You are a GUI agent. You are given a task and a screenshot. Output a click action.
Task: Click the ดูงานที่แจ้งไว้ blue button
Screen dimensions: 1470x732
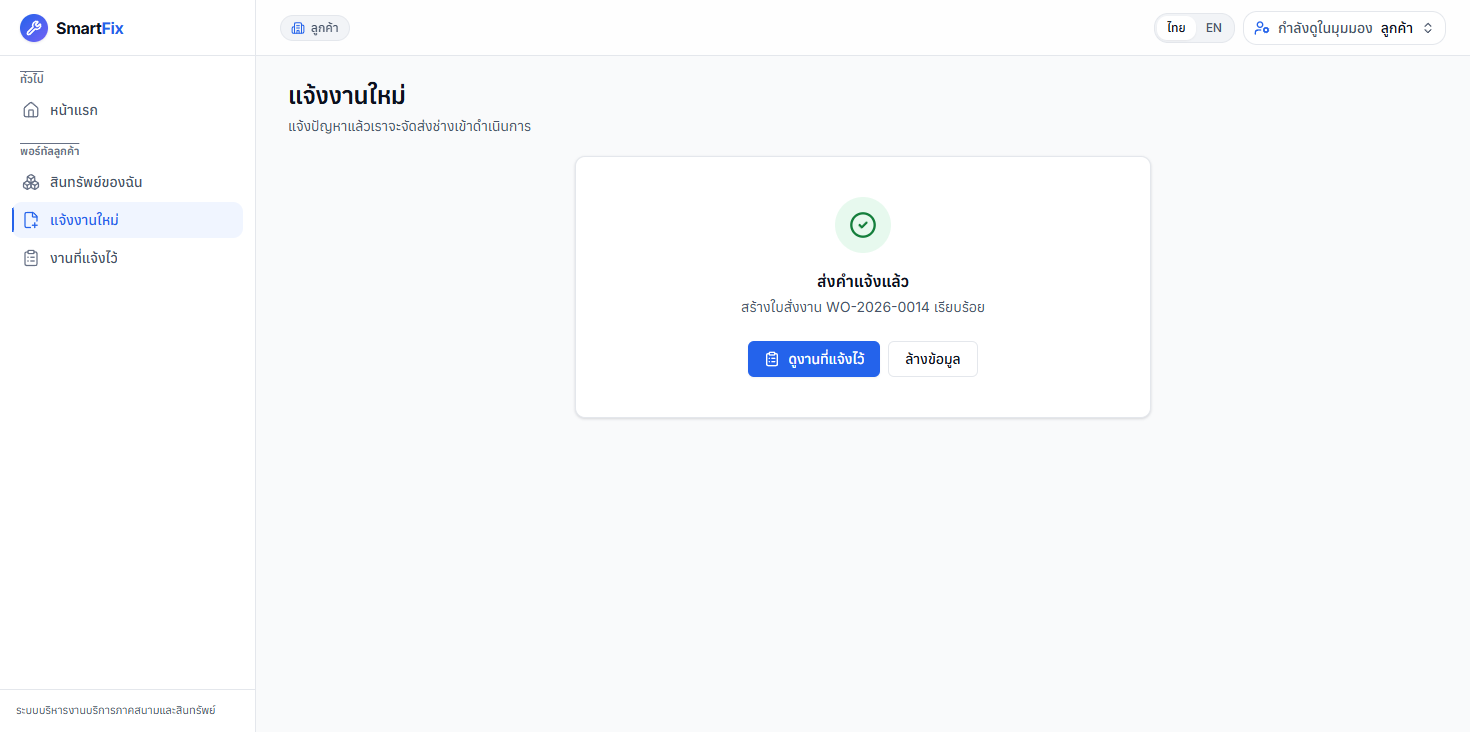pos(814,359)
